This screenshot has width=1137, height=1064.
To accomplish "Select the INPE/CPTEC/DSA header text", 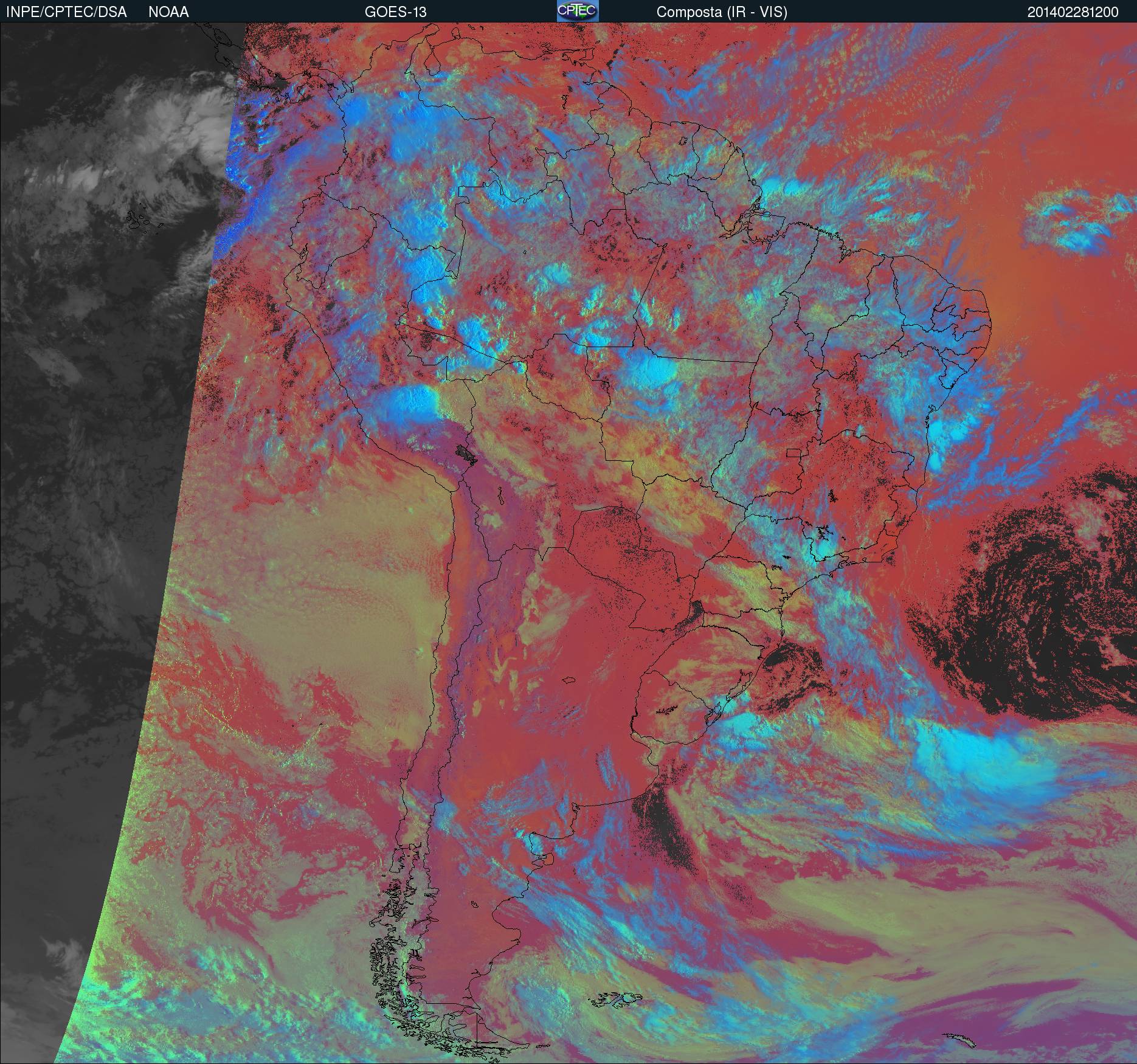I will click(66, 12).
